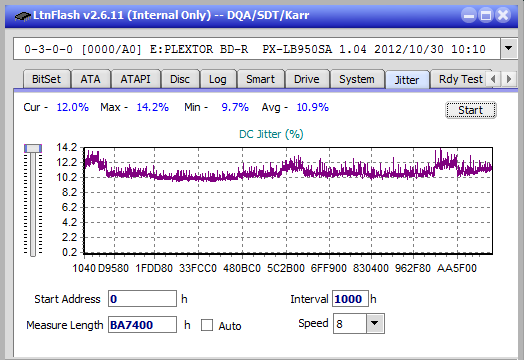The width and height of the screenshot is (524, 360).
Task: Click the LtnFlash chip icon in title bar
Action: [23, 16]
